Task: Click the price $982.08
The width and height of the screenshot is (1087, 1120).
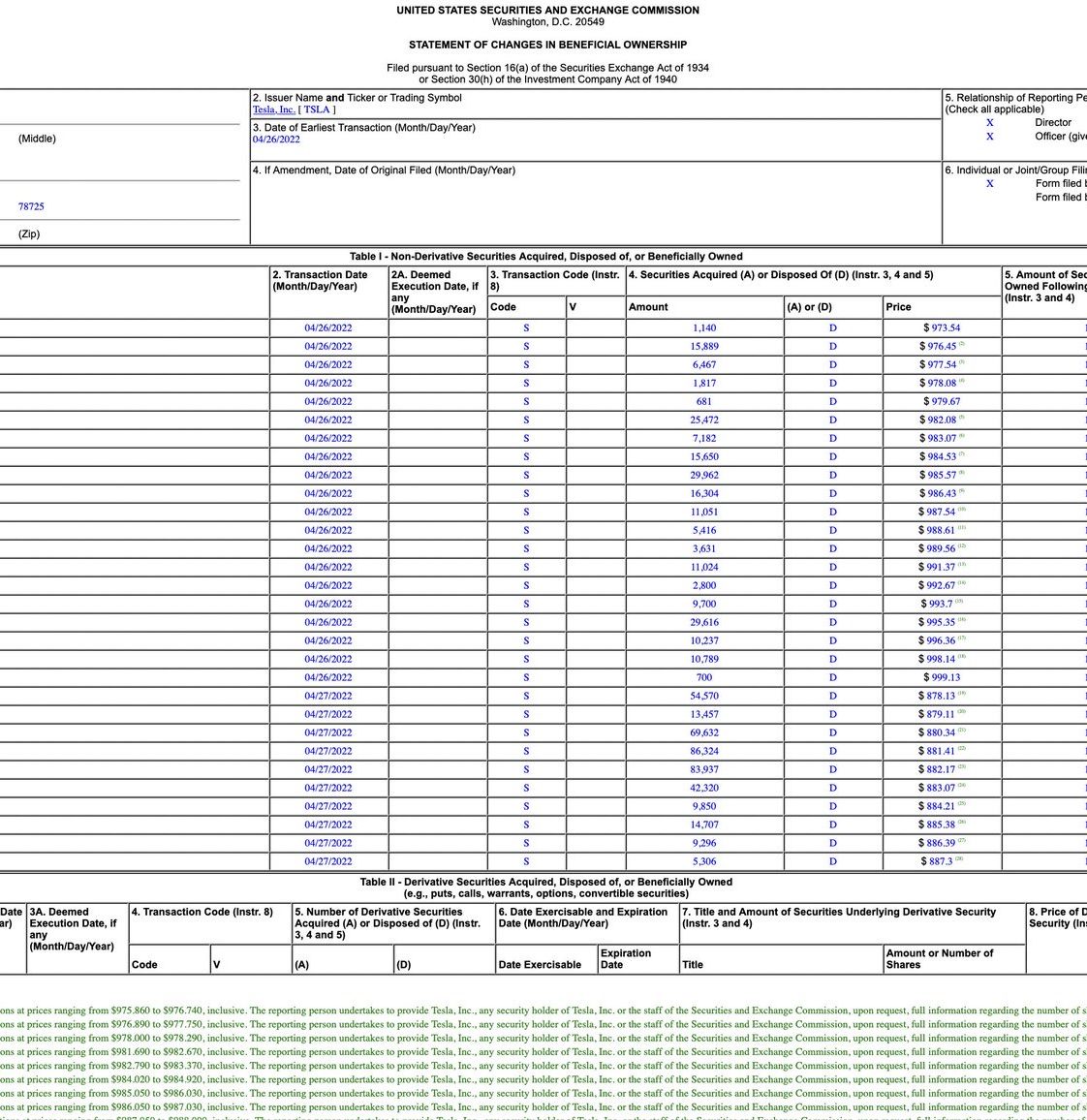Action: coord(939,420)
